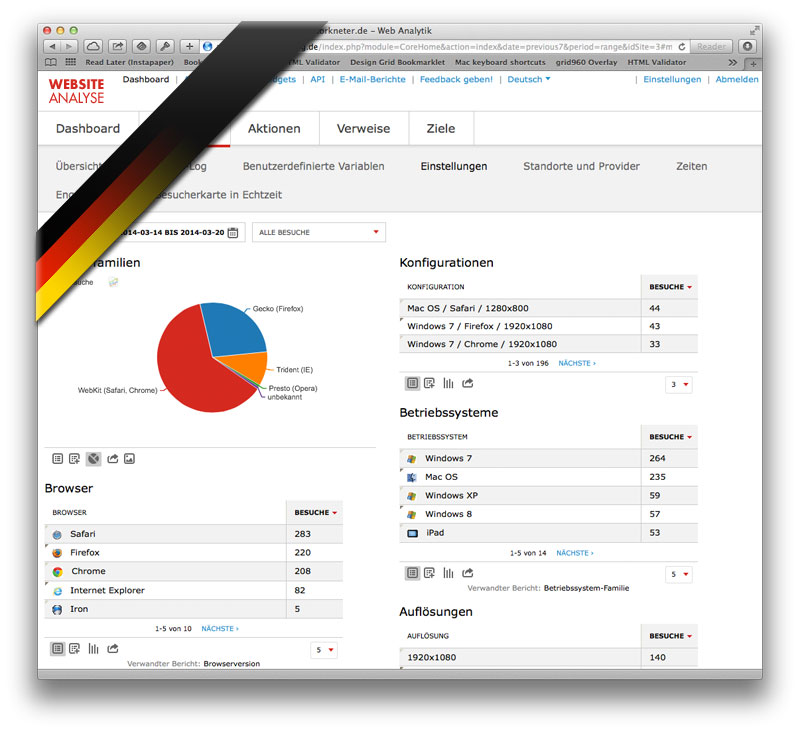
Task: Open a new tab with the tab bar plus
Action: 754,63
